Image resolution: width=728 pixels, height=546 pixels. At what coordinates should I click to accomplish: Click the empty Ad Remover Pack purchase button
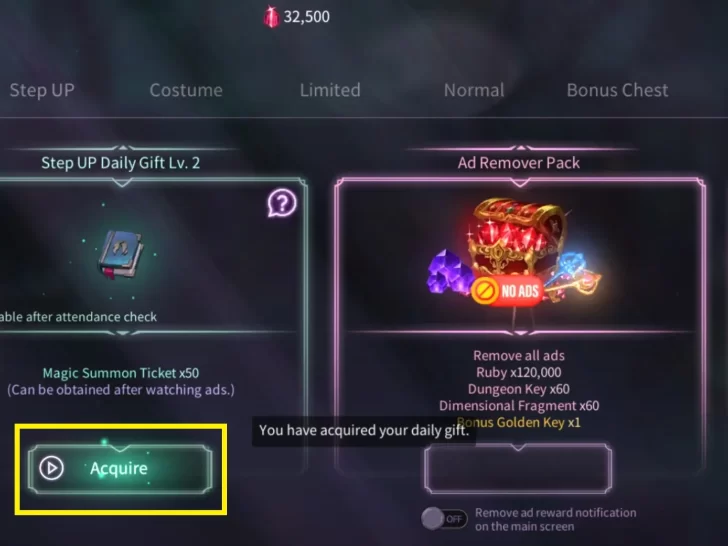(x=518, y=468)
